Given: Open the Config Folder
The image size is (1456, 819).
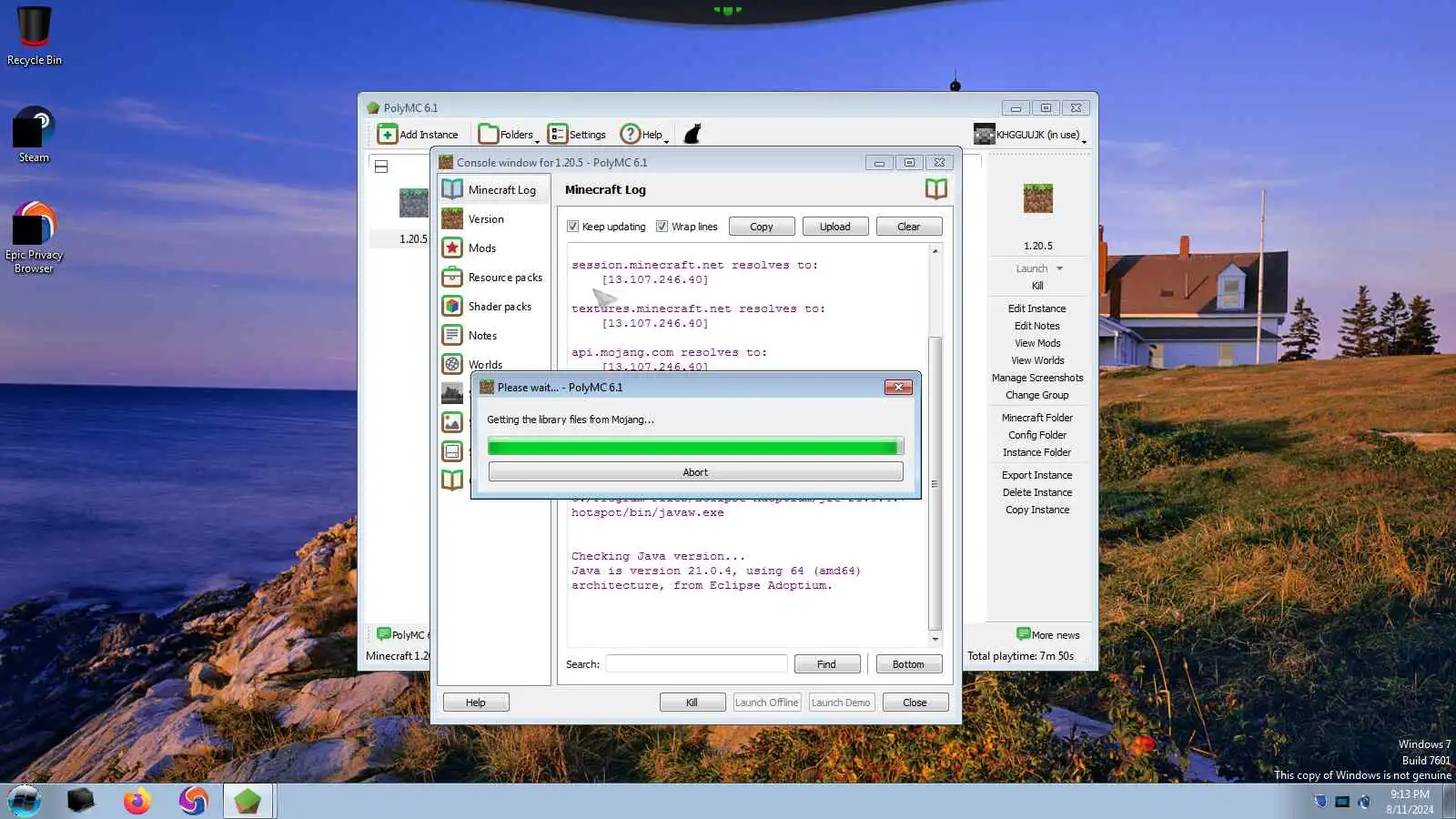Looking at the screenshot, I should (x=1037, y=435).
